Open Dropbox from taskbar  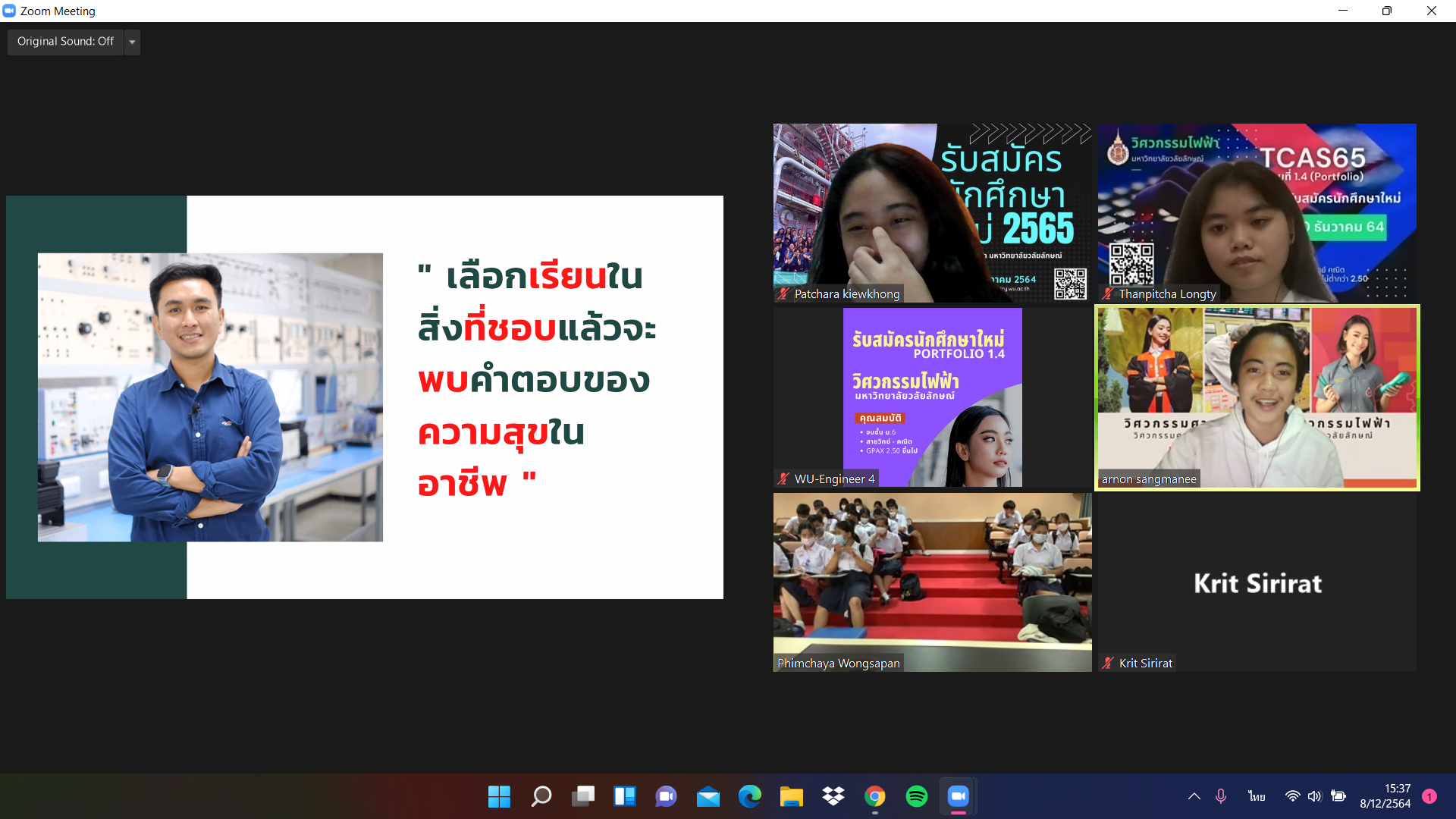(833, 796)
